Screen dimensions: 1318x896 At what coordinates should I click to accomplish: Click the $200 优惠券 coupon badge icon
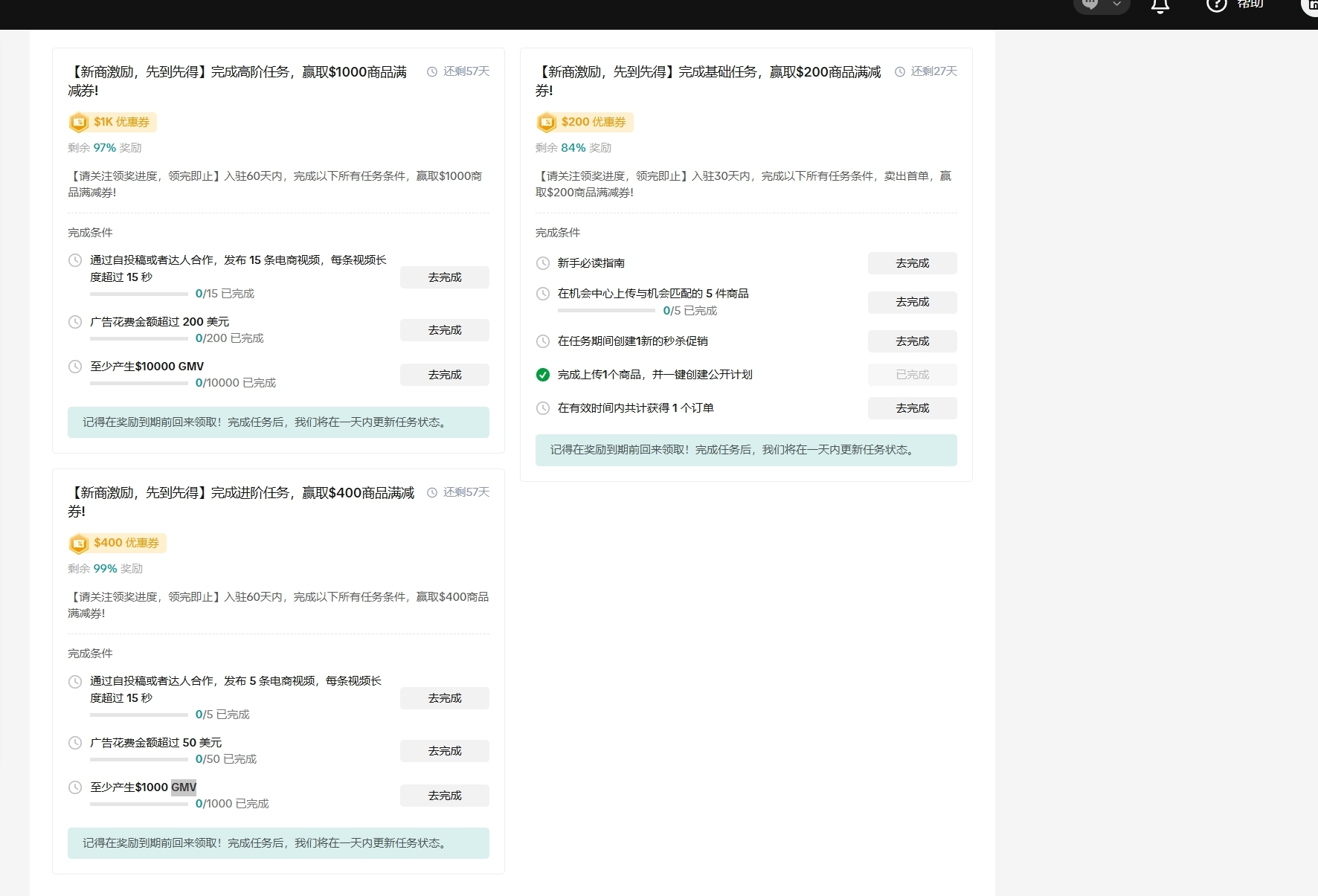(x=547, y=122)
